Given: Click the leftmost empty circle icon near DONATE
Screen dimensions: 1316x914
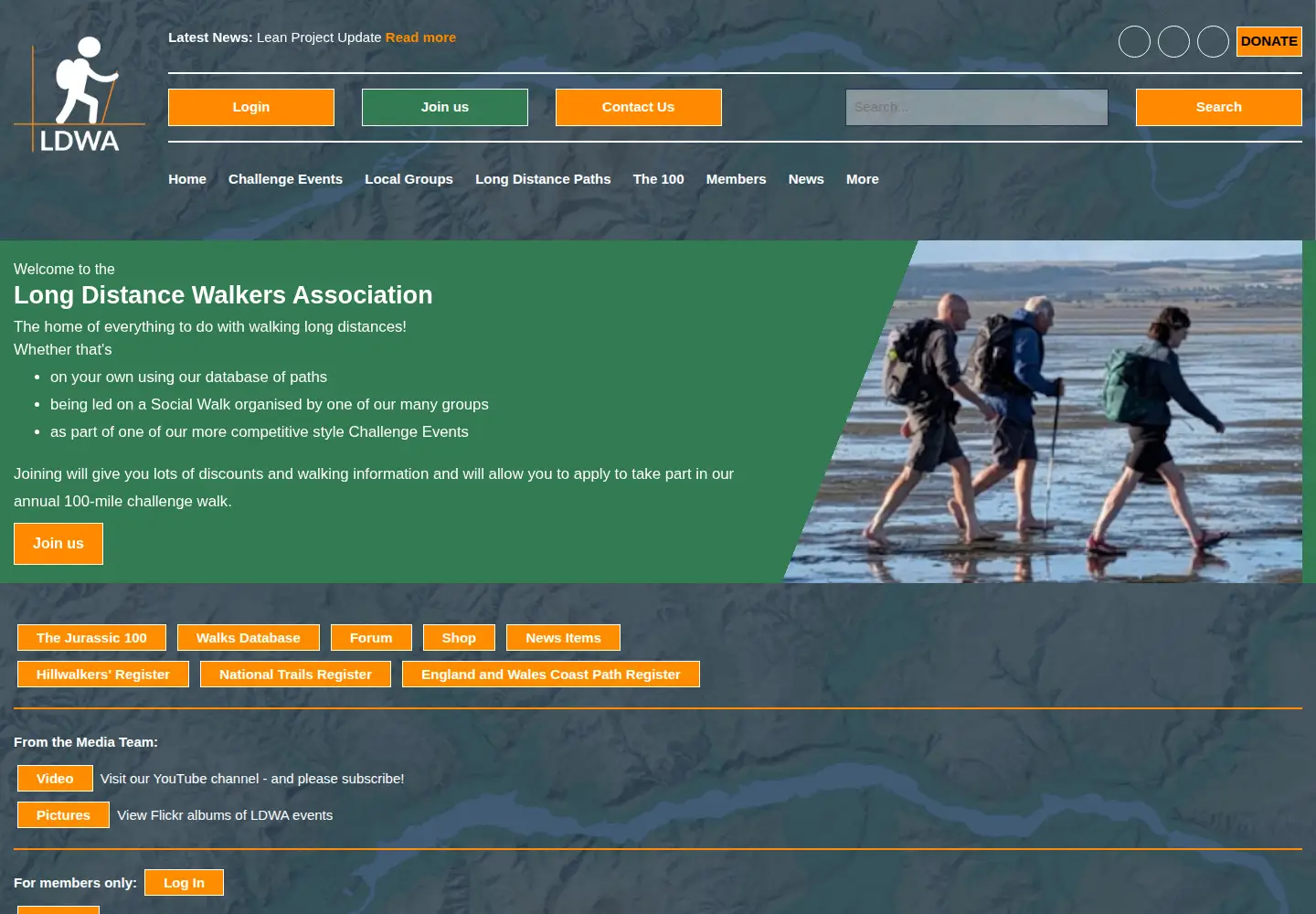Looking at the screenshot, I should [x=1134, y=41].
